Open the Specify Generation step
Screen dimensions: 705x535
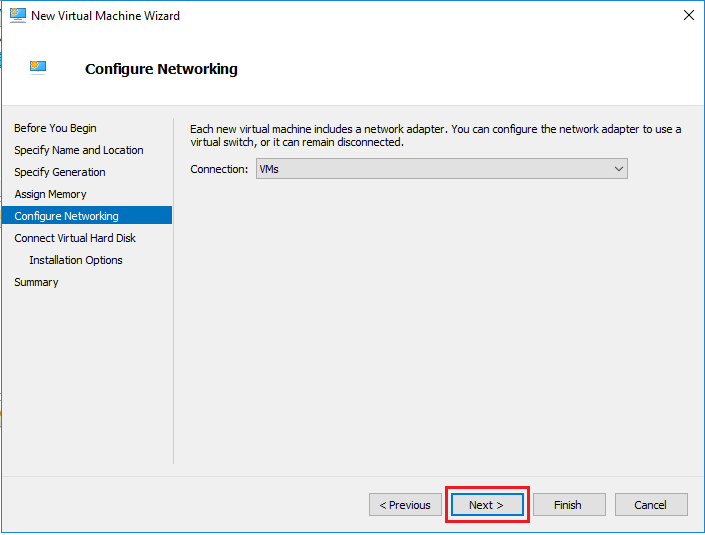(x=59, y=172)
